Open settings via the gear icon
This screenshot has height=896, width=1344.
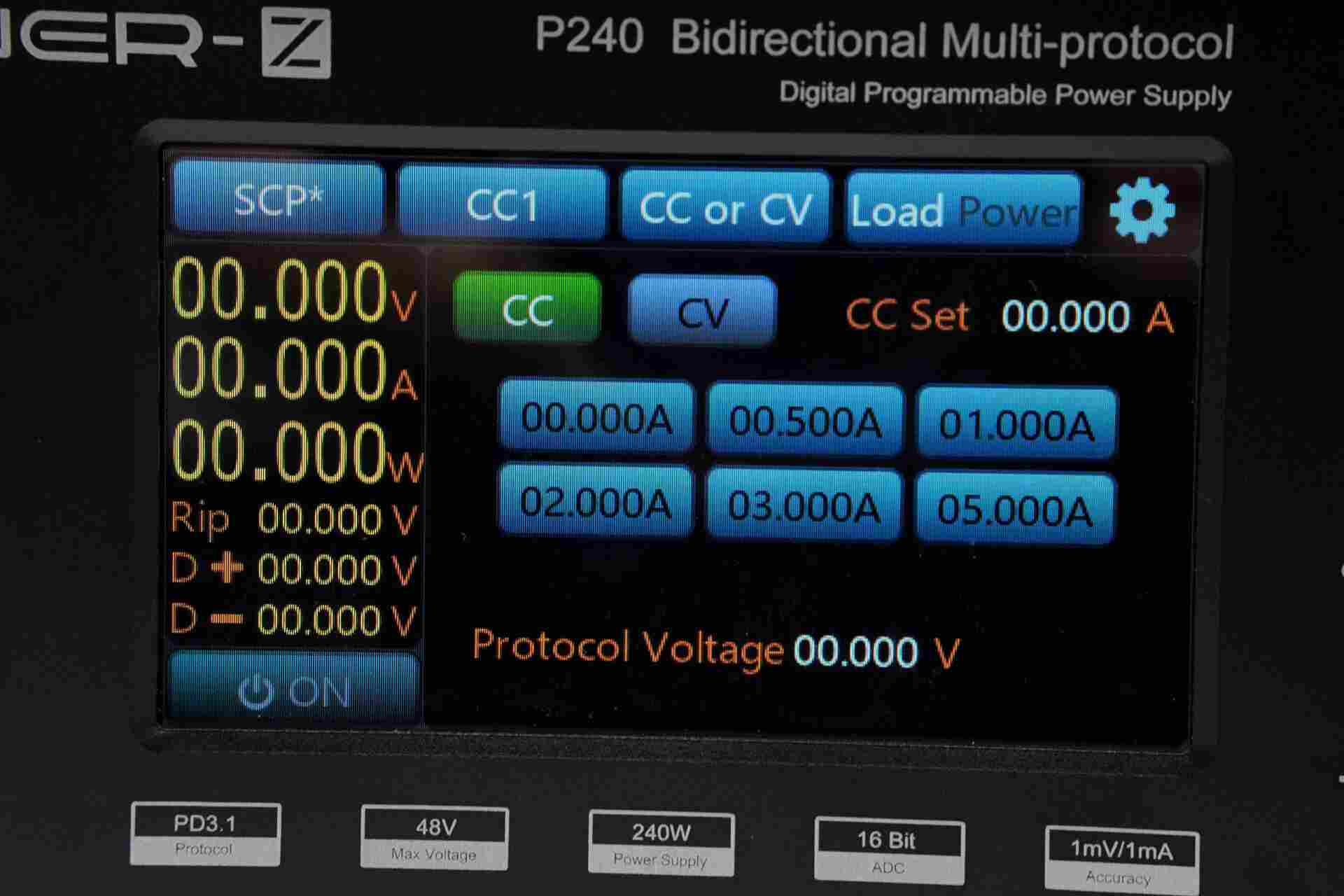pyautogui.click(x=1142, y=210)
